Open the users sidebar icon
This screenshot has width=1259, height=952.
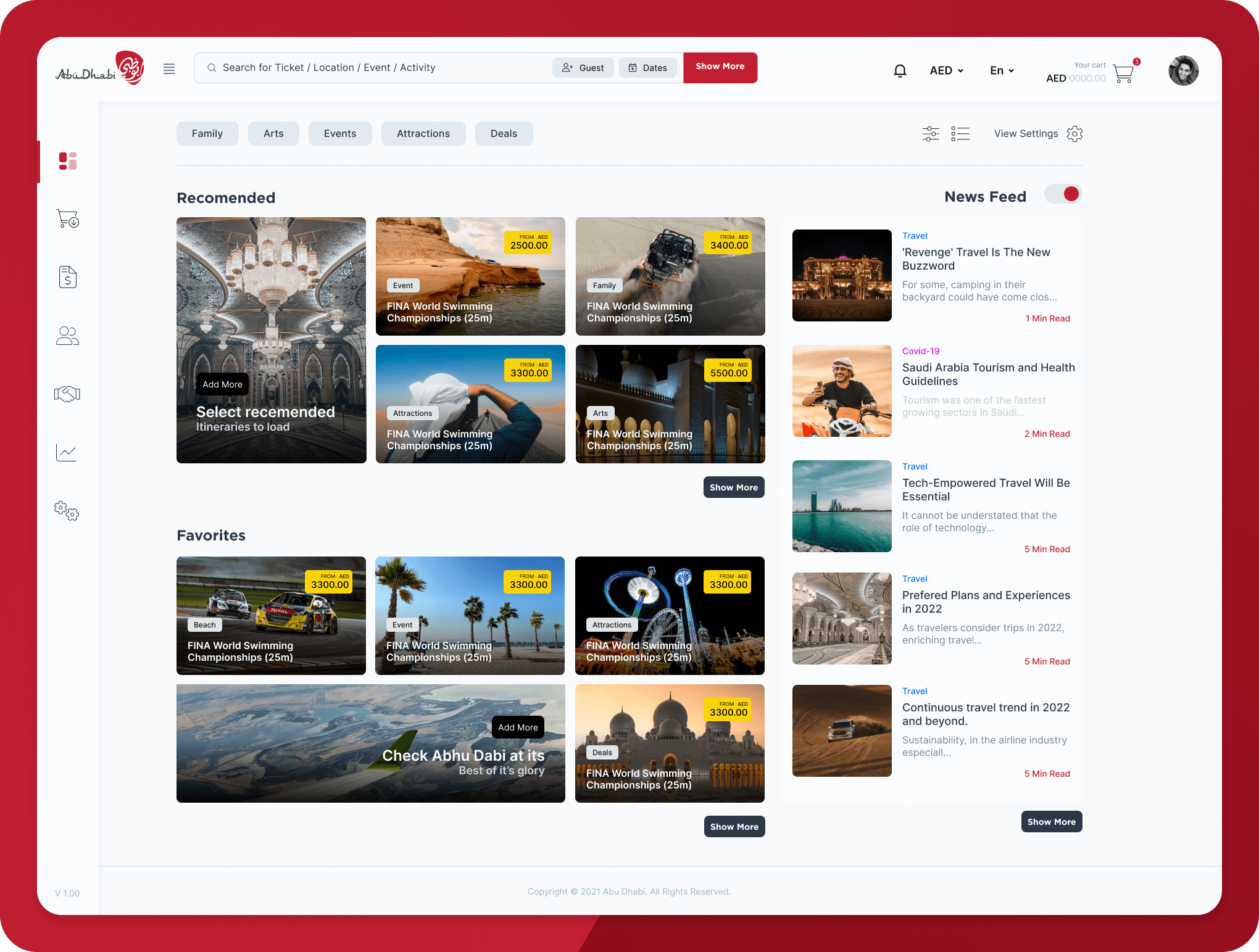pos(68,336)
